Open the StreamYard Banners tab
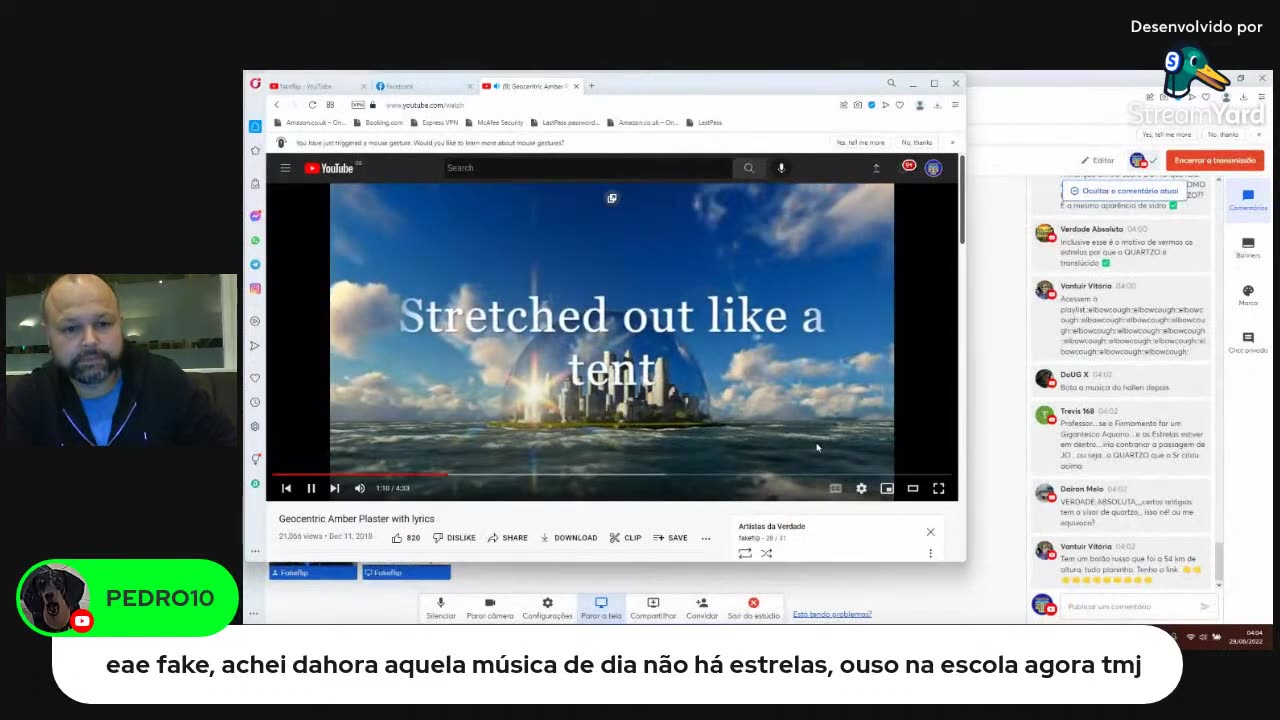The image size is (1280, 720). point(1248,248)
